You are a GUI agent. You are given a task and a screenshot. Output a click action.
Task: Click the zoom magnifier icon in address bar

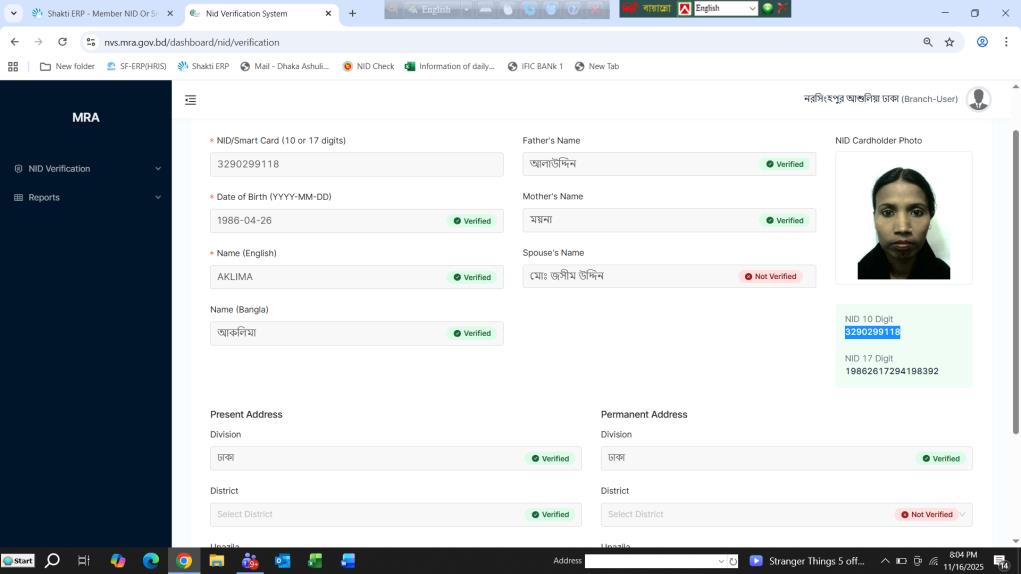coord(928,42)
